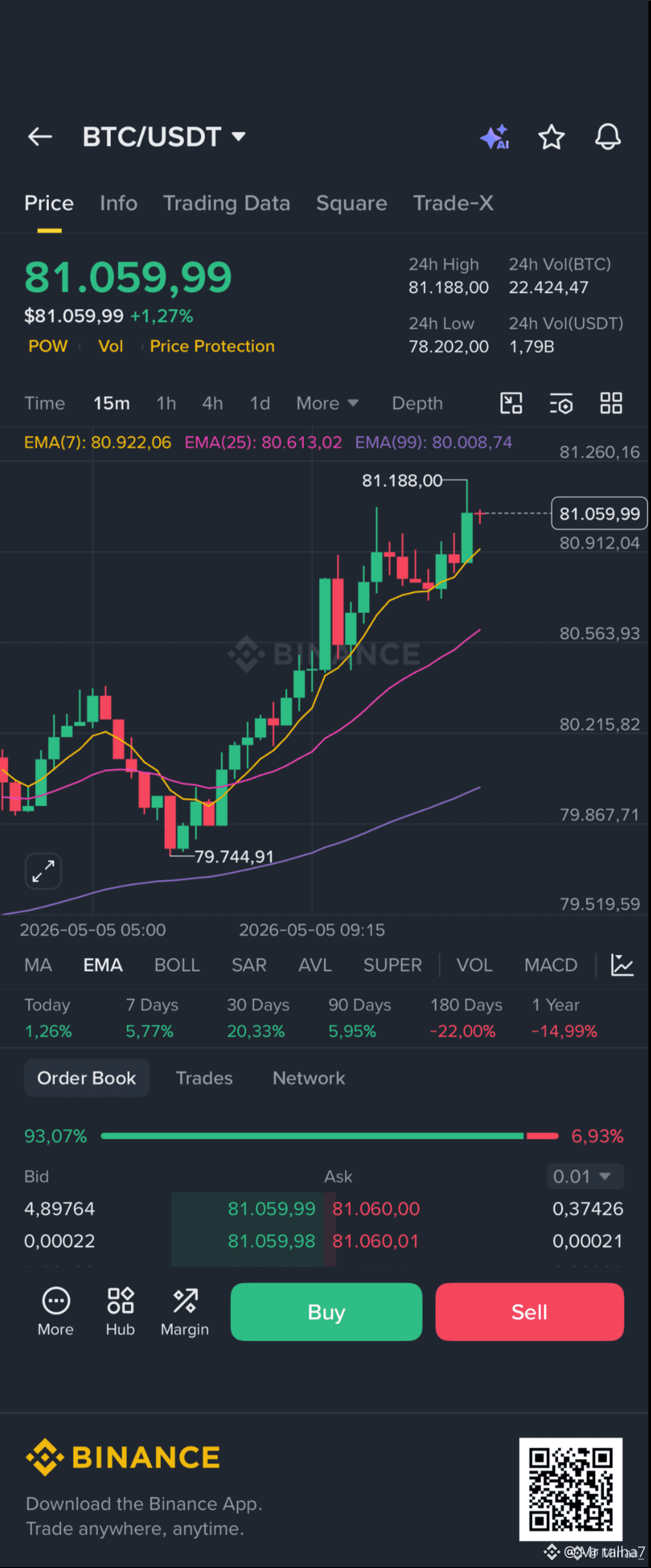Image resolution: width=651 pixels, height=1568 pixels.
Task: Go back with the left arrow icon
Action: [x=40, y=137]
